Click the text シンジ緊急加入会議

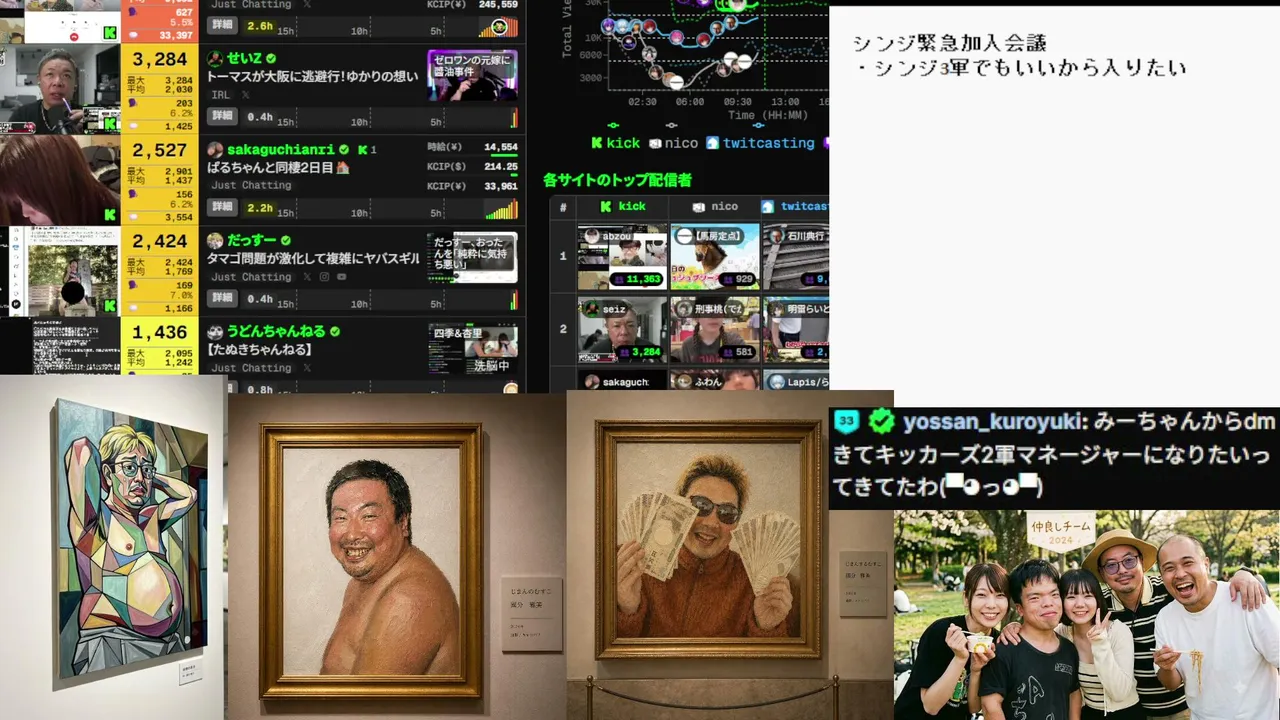949,43
